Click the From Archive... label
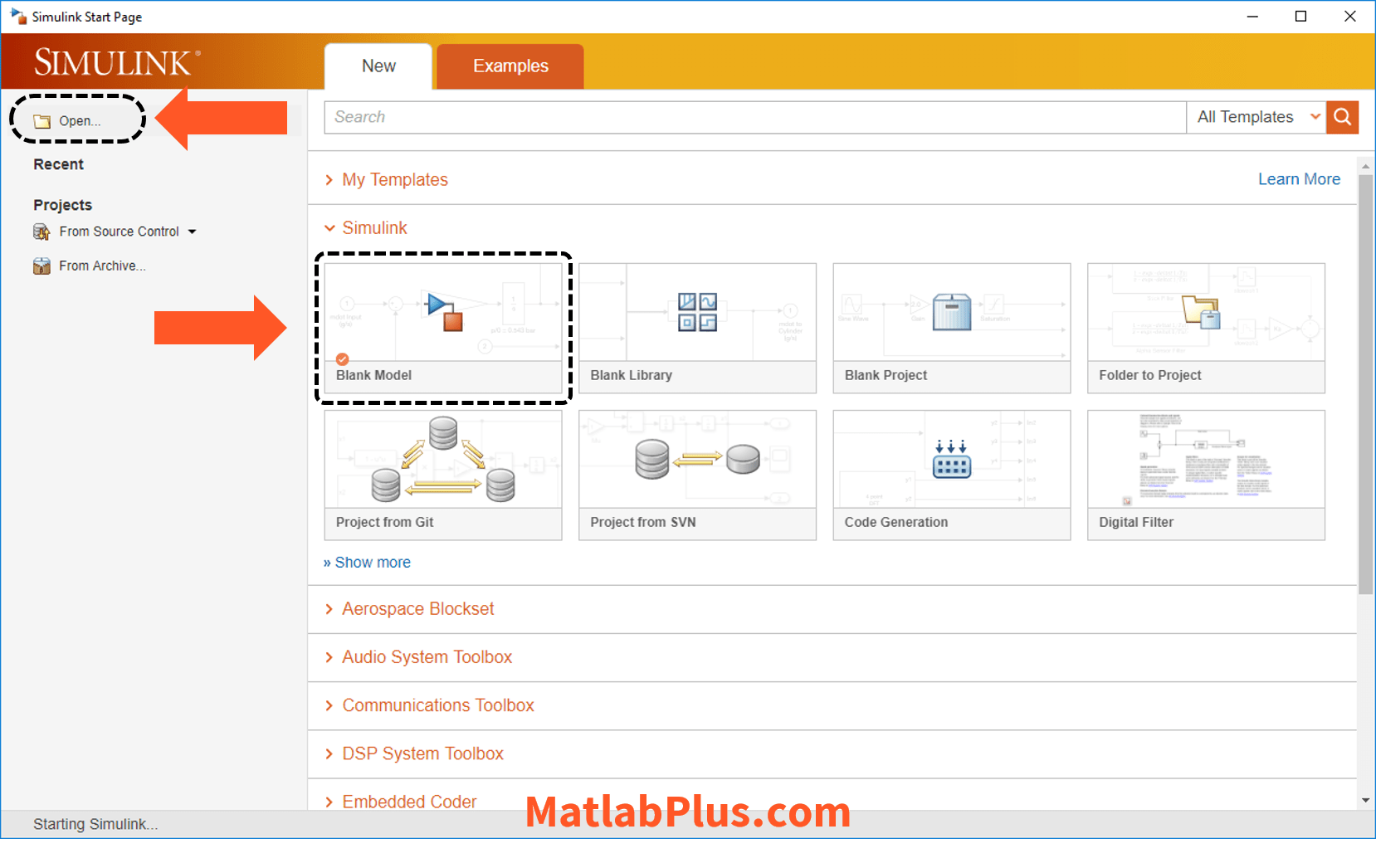The width and height of the screenshot is (1376, 868). (102, 266)
